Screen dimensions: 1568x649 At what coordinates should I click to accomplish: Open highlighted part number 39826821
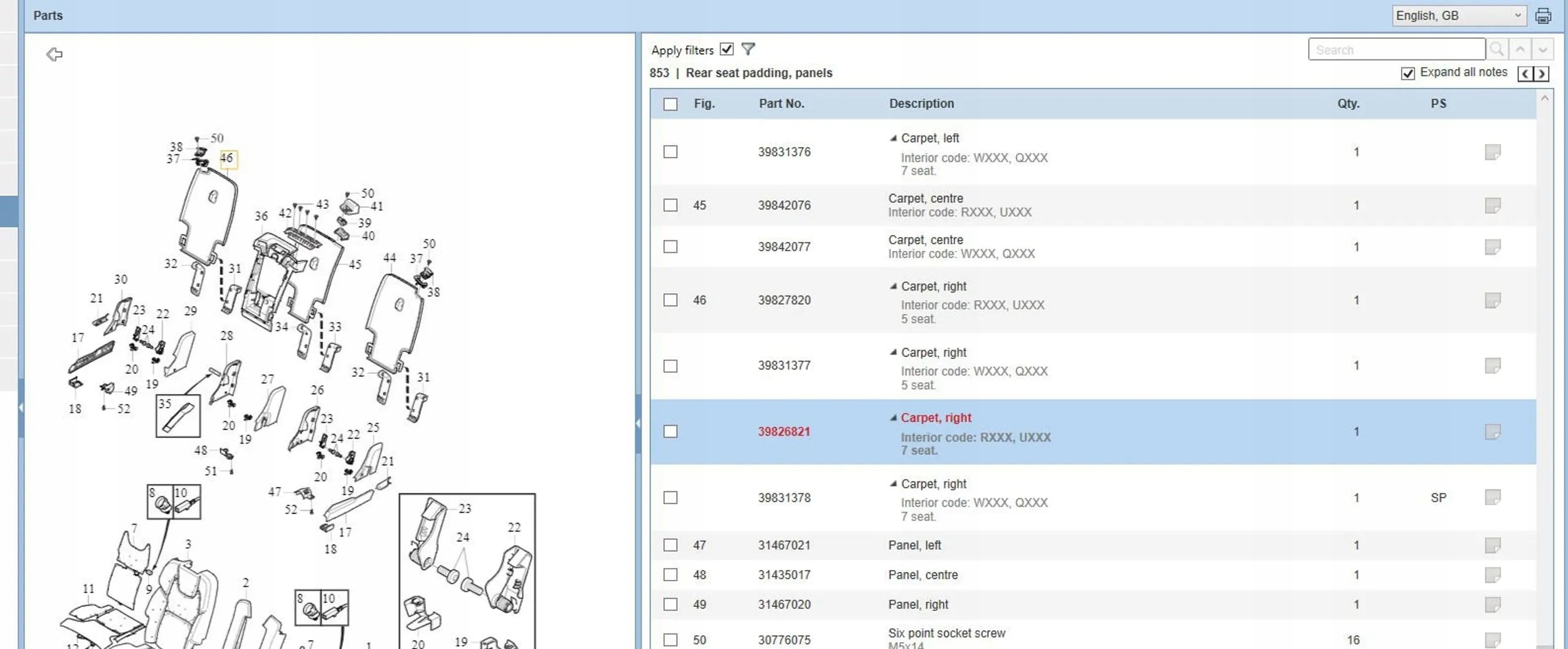click(784, 432)
